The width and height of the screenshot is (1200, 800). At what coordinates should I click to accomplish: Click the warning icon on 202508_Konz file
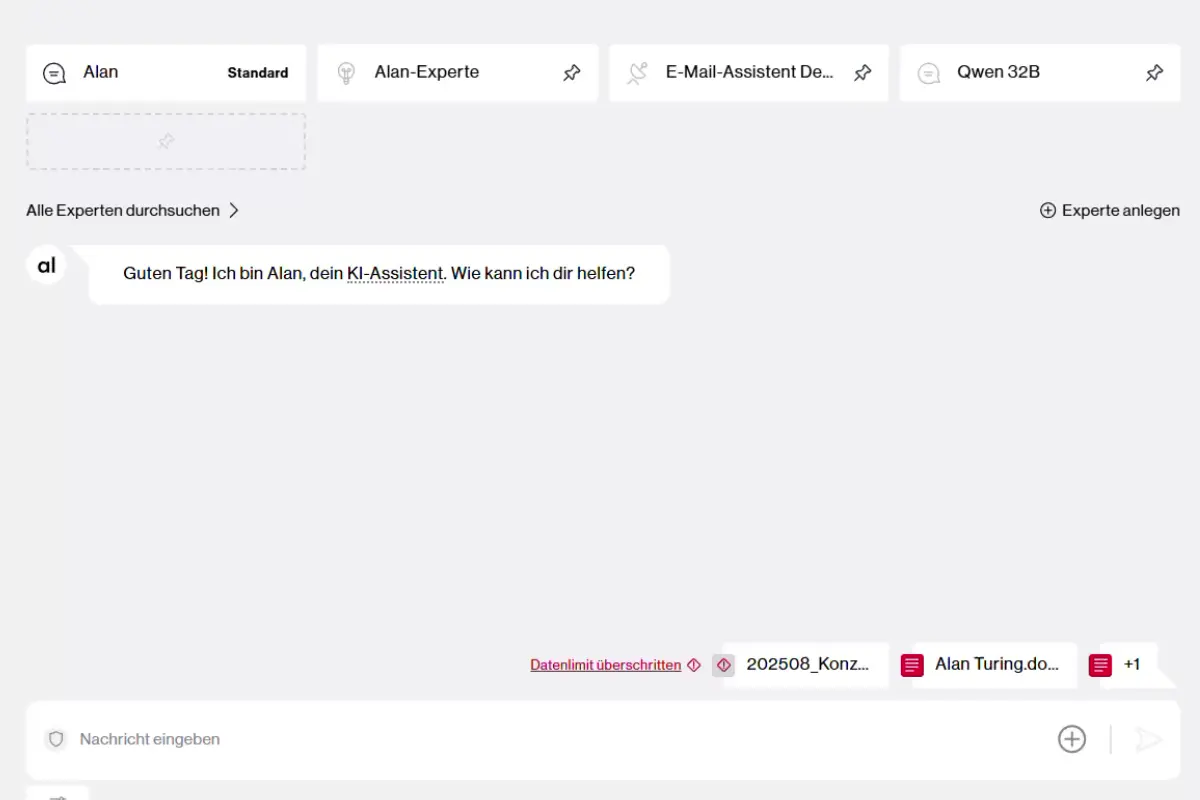pos(724,665)
